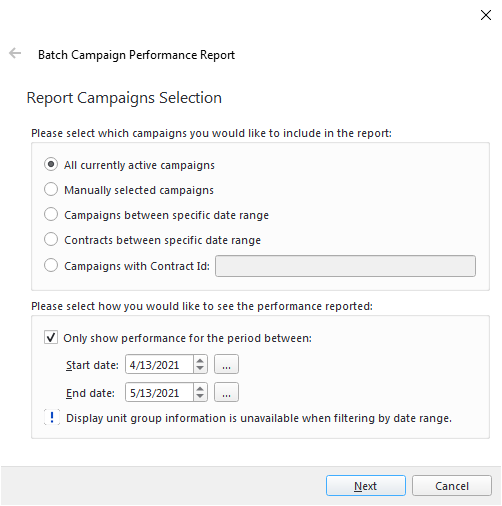Cancel the report wizard
This screenshot has width=502, height=506.
(452, 486)
